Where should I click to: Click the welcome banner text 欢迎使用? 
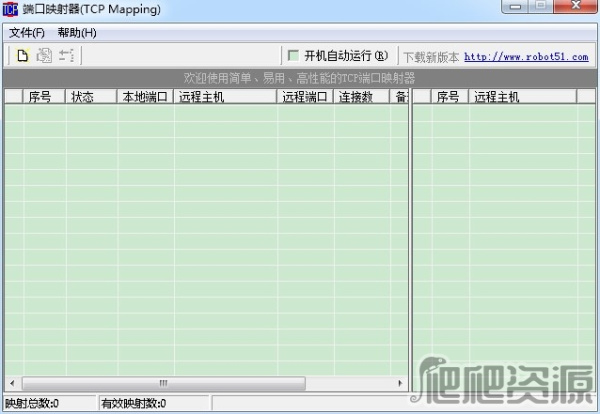299,78
